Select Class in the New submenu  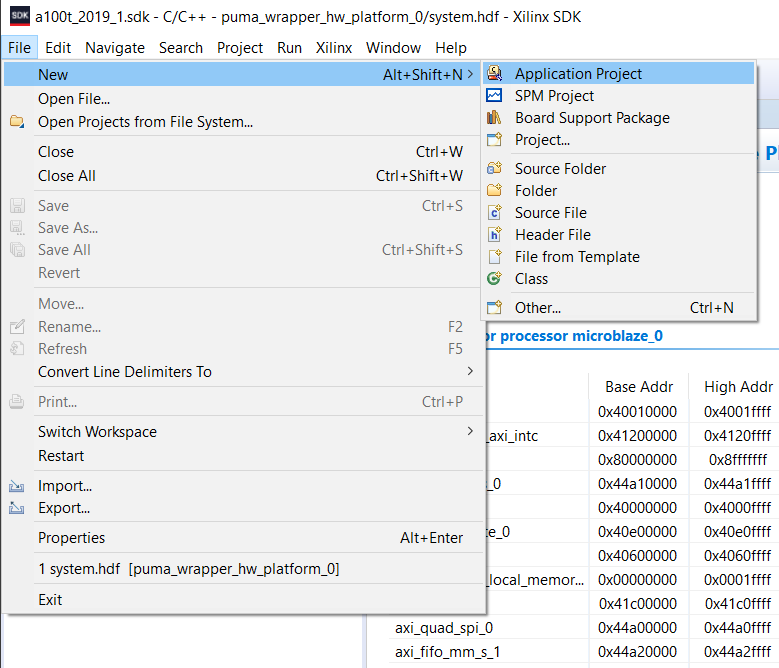(x=619, y=279)
